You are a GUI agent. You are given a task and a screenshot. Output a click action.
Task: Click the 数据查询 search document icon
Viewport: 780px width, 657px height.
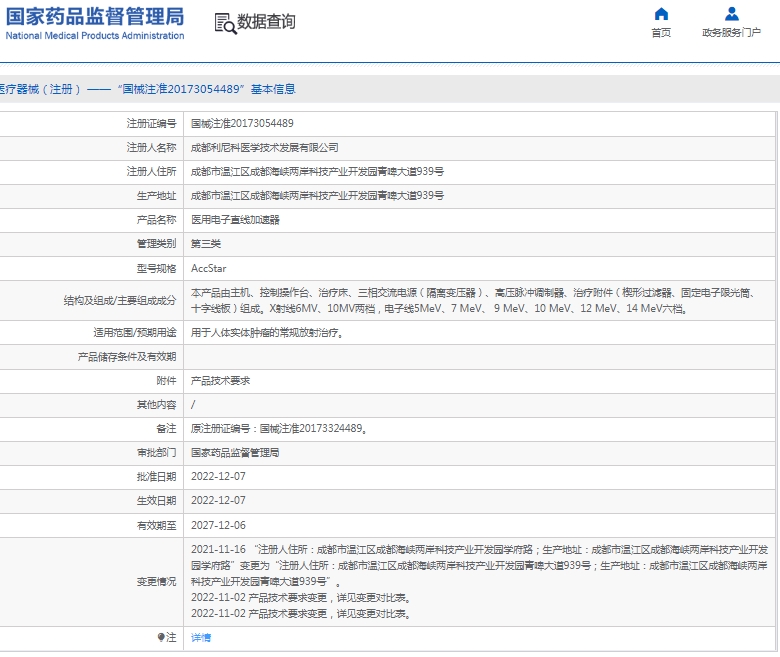tap(225, 23)
